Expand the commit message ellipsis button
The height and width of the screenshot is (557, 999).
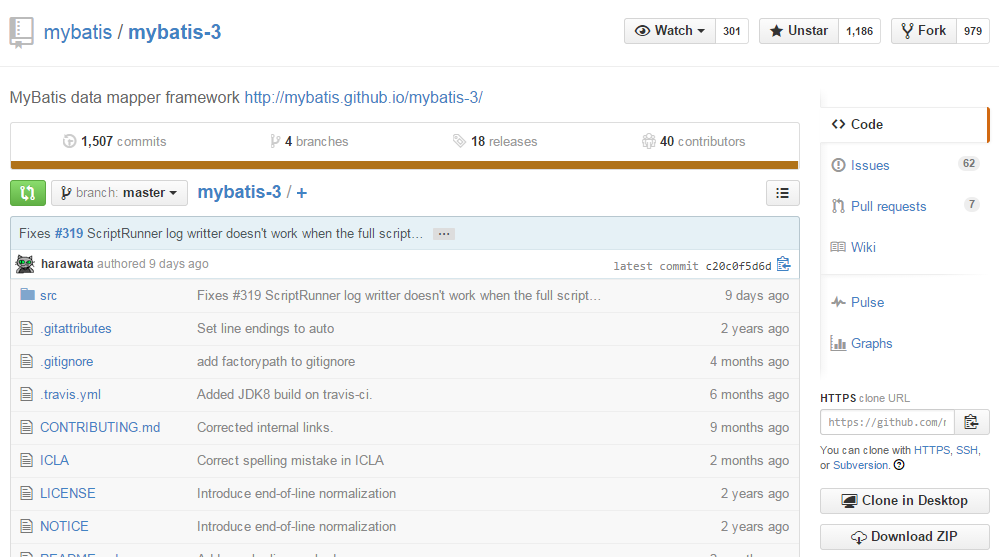pyautogui.click(x=444, y=234)
